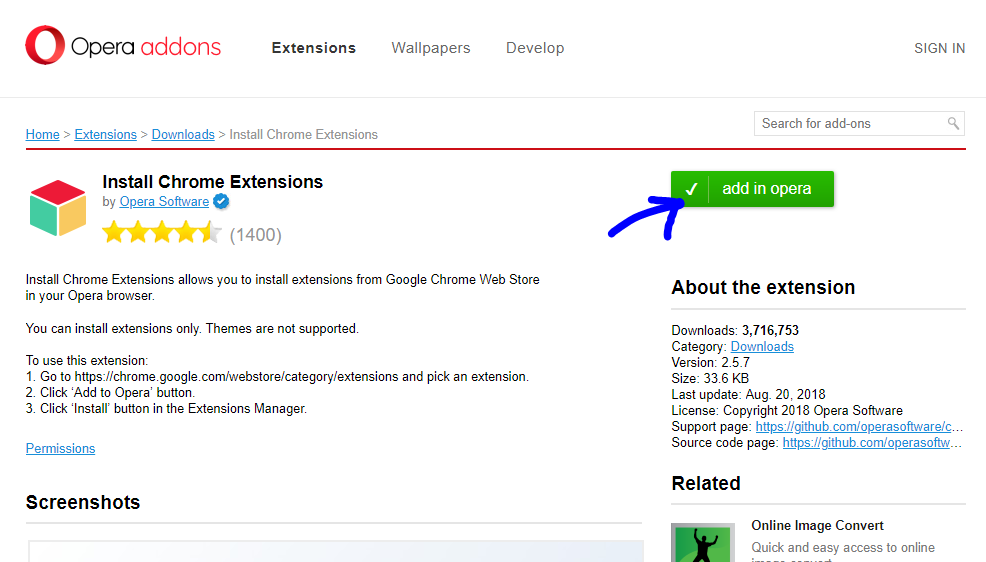This screenshot has height=562, width=986.
Task: Click the 'Install Chrome Extensions' breadcrumb text
Action: 304,135
